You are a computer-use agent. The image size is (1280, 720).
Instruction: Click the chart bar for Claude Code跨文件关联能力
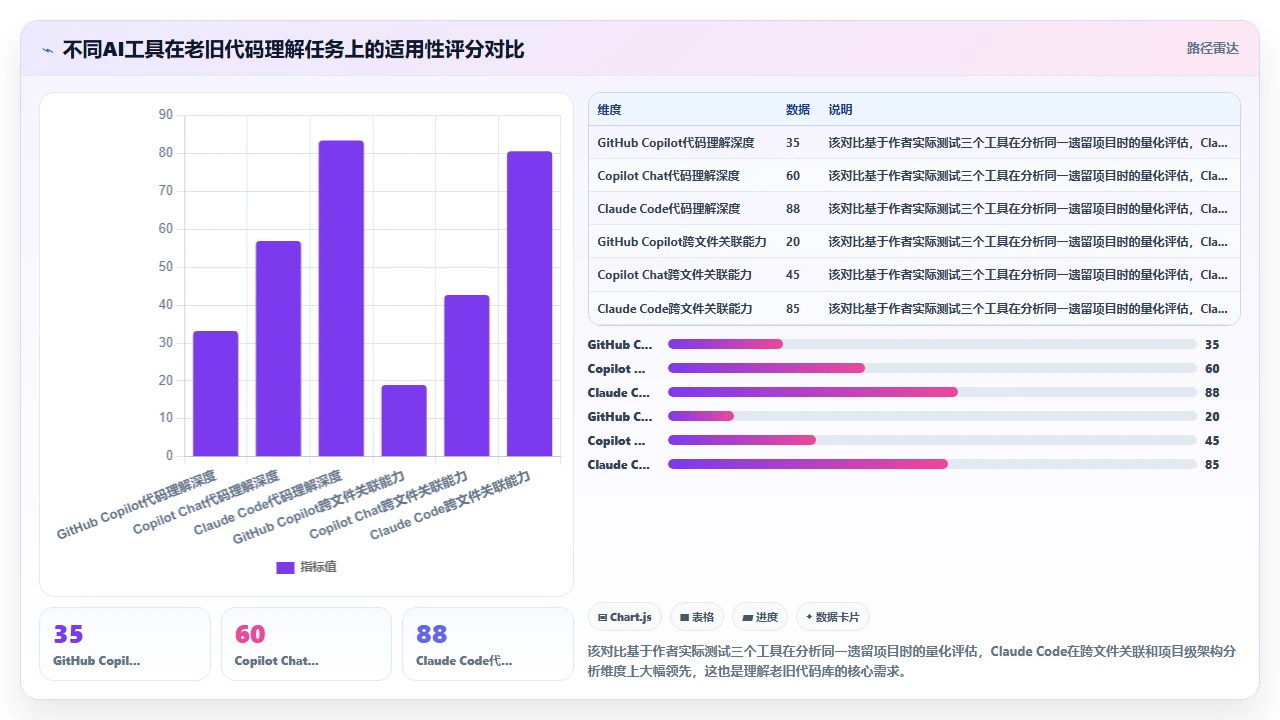(530, 304)
